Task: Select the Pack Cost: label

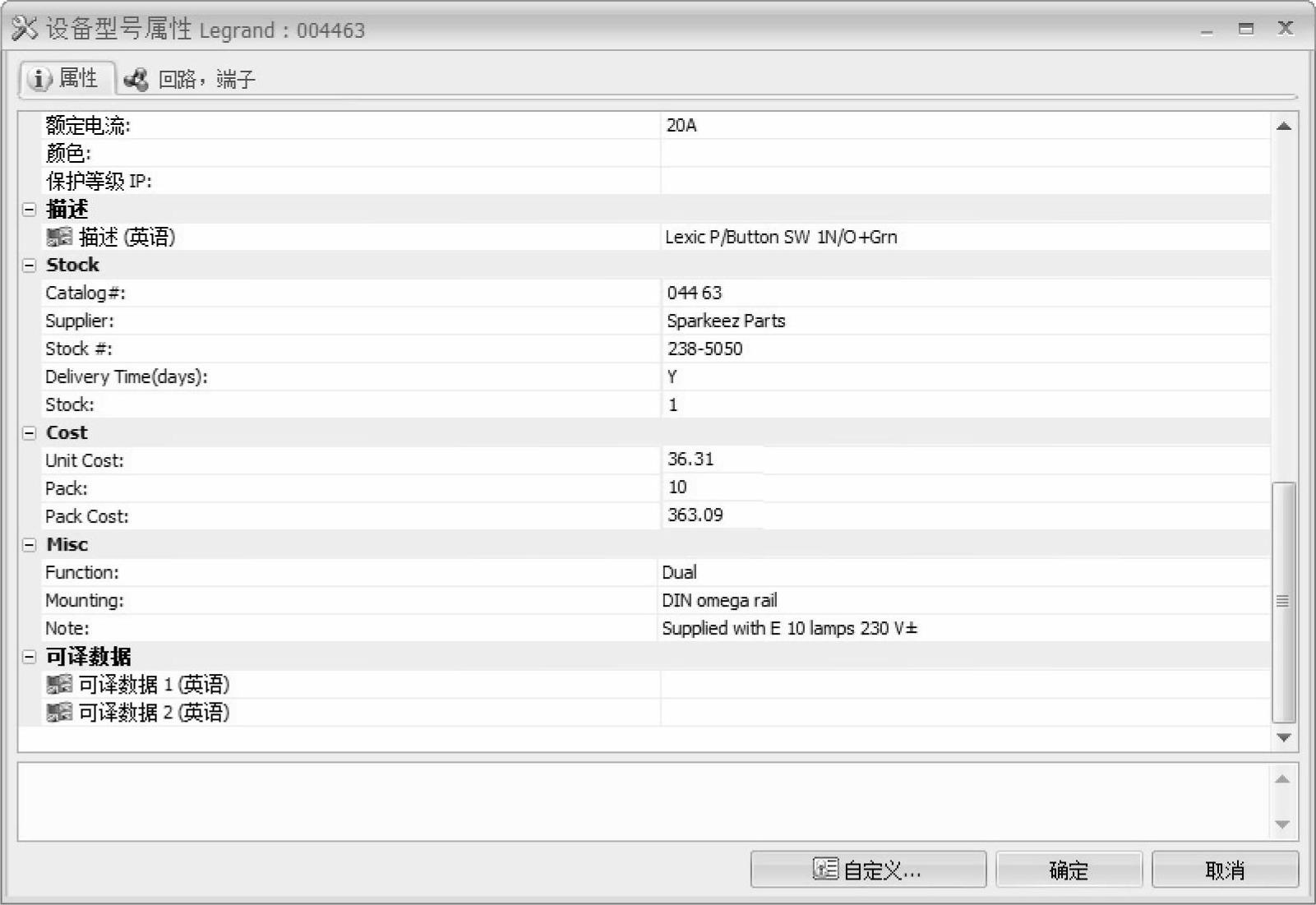Action: pyautogui.click(x=87, y=517)
